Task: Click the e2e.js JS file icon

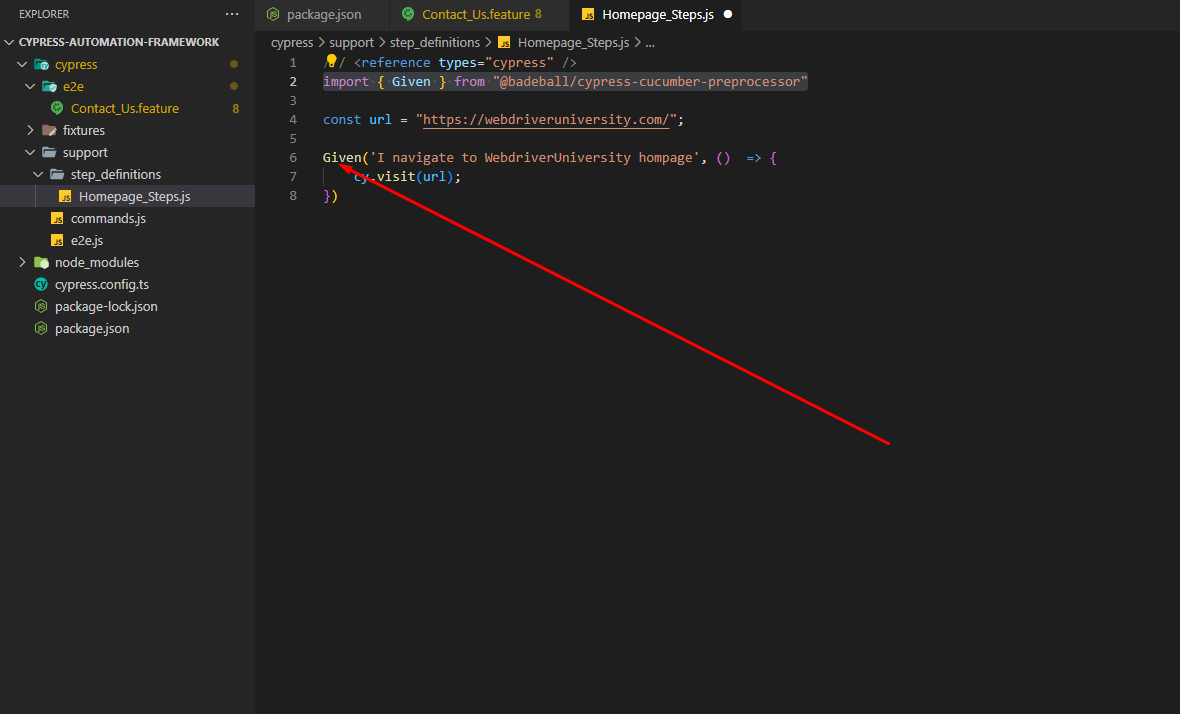Action: coord(57,241)
